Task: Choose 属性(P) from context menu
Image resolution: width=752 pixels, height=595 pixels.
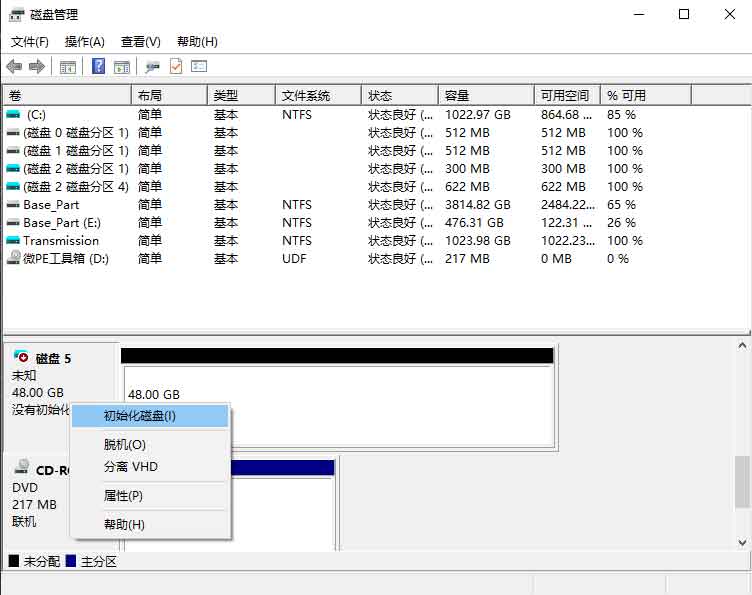Action: click(x=150, y=496)
